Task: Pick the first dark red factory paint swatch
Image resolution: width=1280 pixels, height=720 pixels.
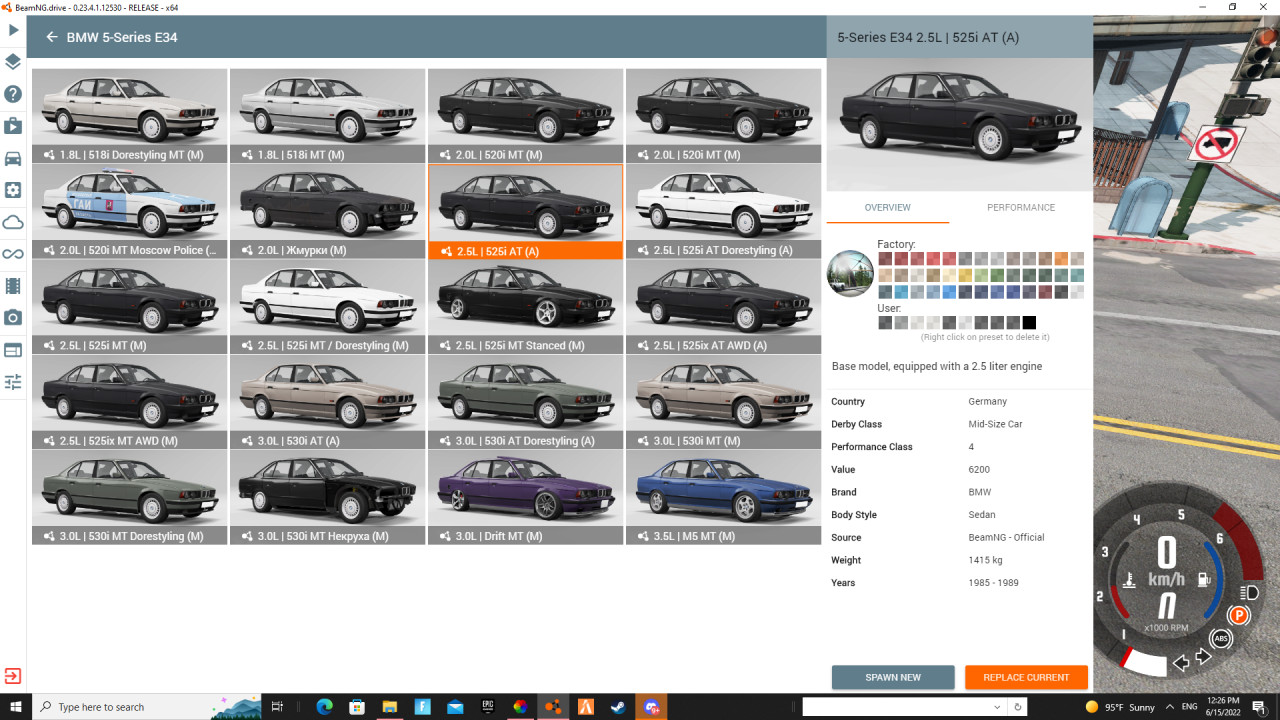Action: click(885, 259)
